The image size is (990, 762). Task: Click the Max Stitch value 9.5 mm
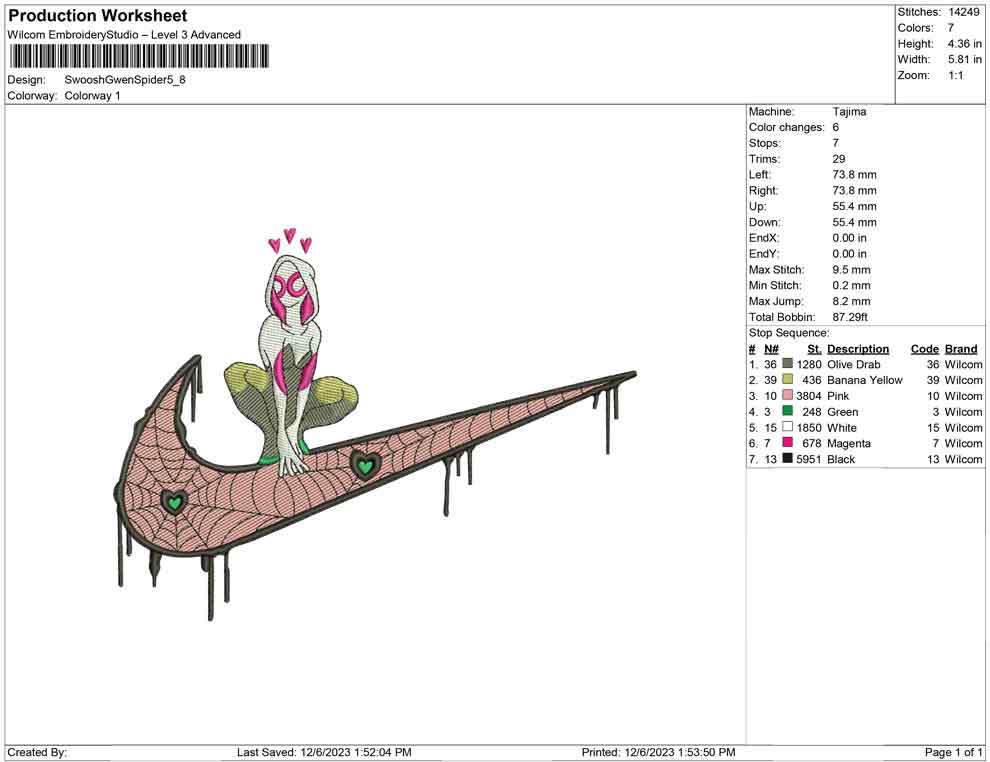851,270
